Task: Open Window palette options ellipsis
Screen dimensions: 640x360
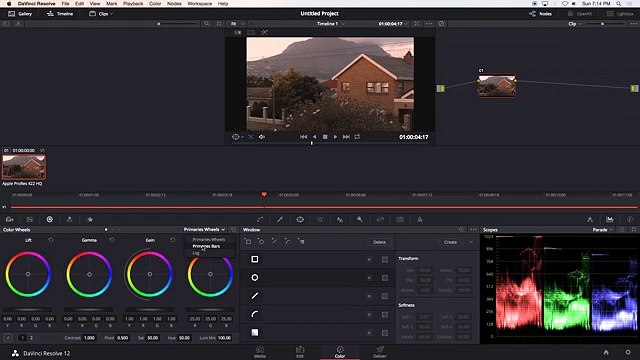Action: (473, 230)
